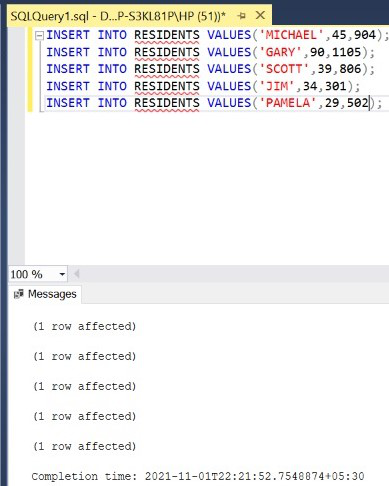Click the first '(1 row affected)' message
The image size is (389, 486).
click(85, 326)
